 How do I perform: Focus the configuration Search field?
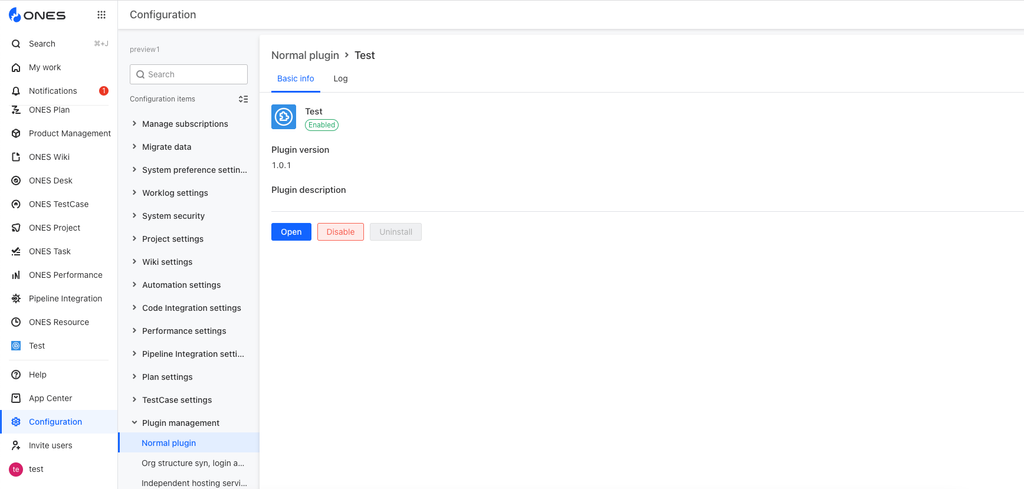click(x=188, y=74)
